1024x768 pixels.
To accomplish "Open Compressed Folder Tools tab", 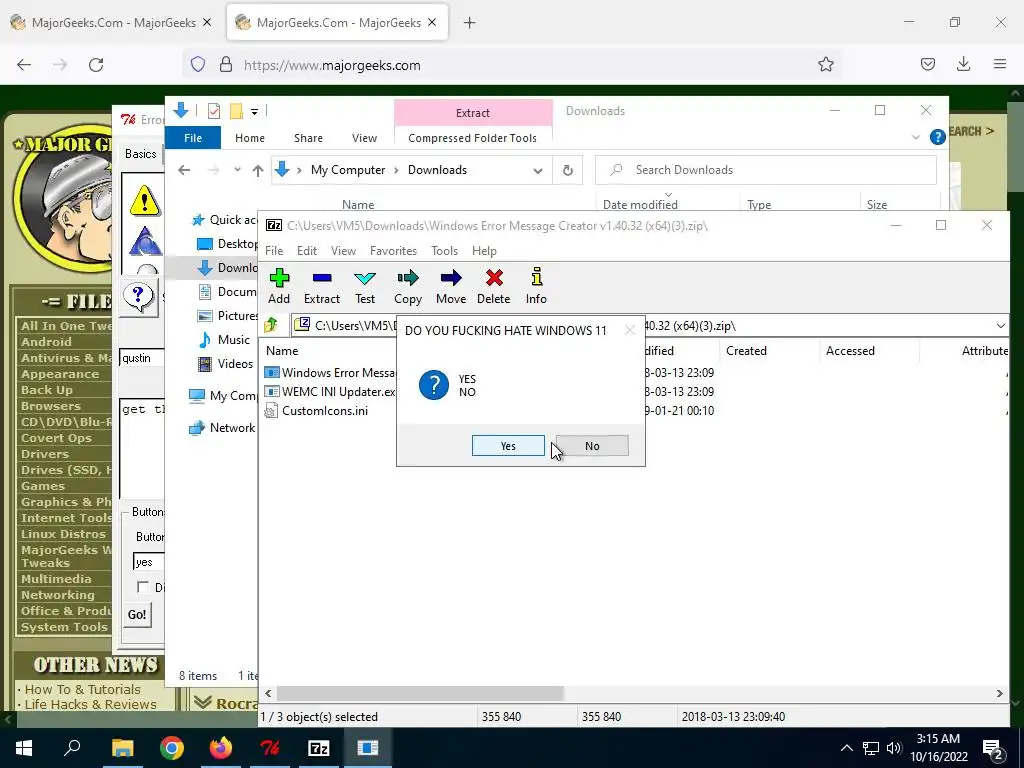I will point(472,138).
